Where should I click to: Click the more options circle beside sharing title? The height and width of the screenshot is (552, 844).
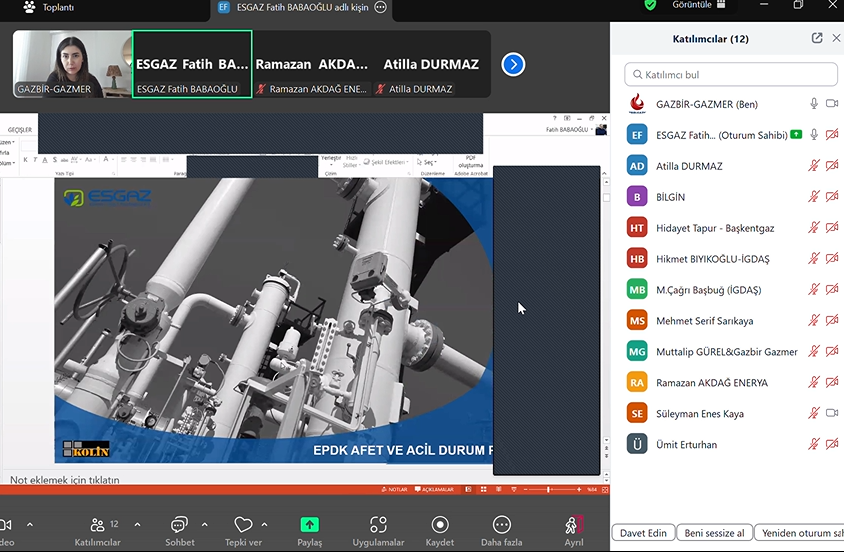(x=381, y=7)
